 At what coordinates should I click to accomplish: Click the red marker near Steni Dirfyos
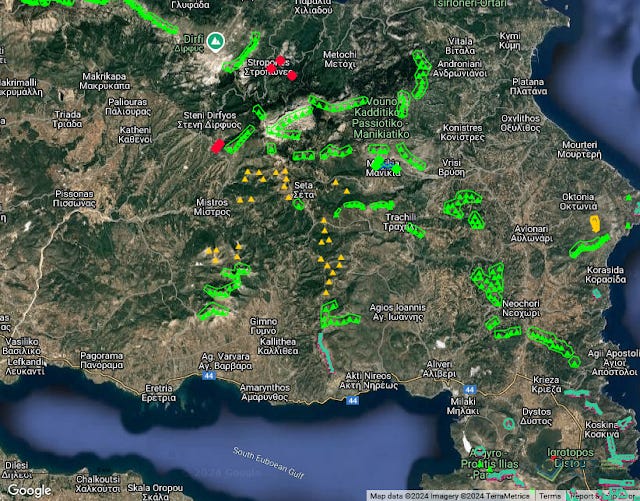tap(217, 145)
